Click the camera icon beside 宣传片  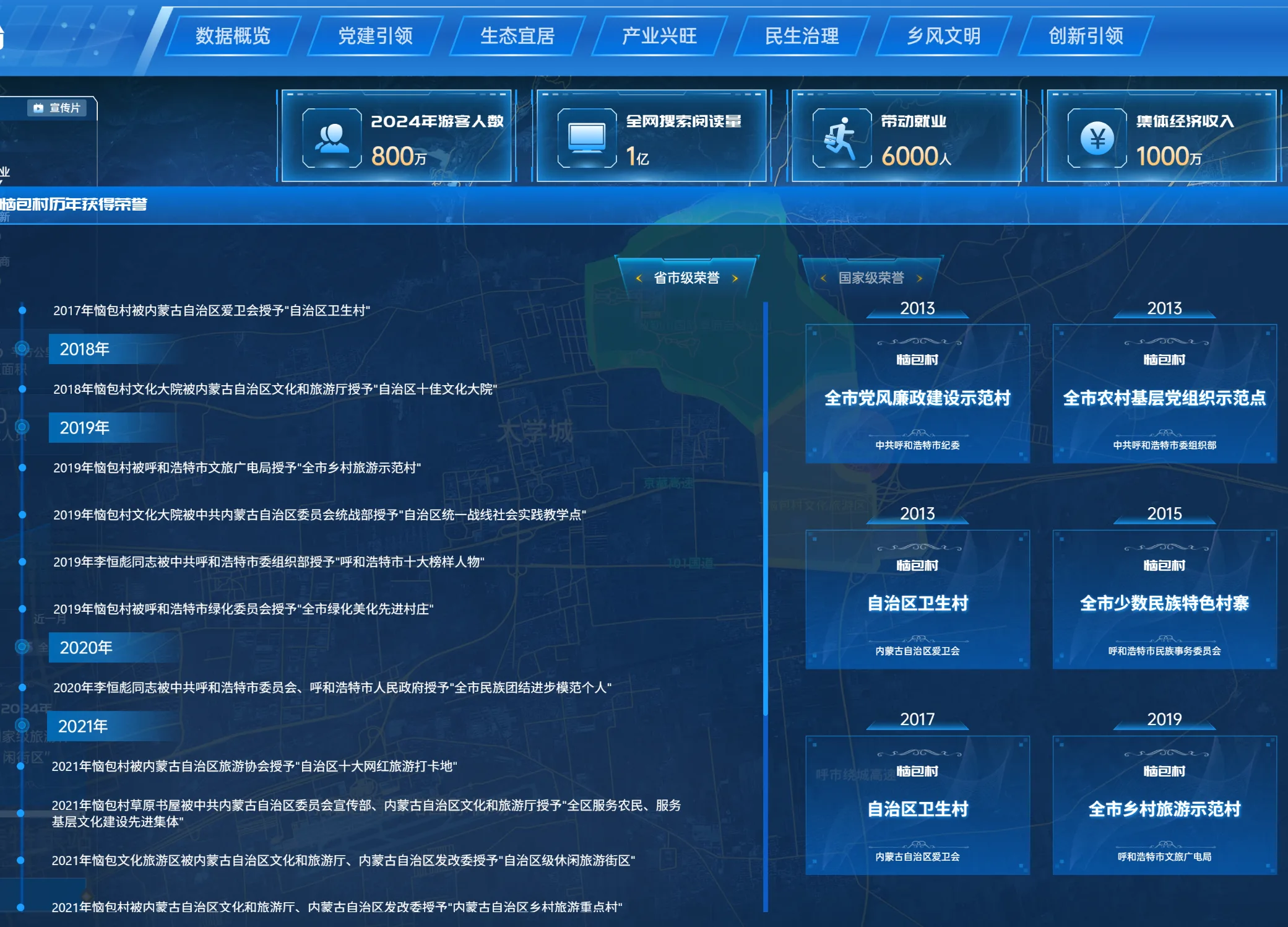click(x=38, y=108)
